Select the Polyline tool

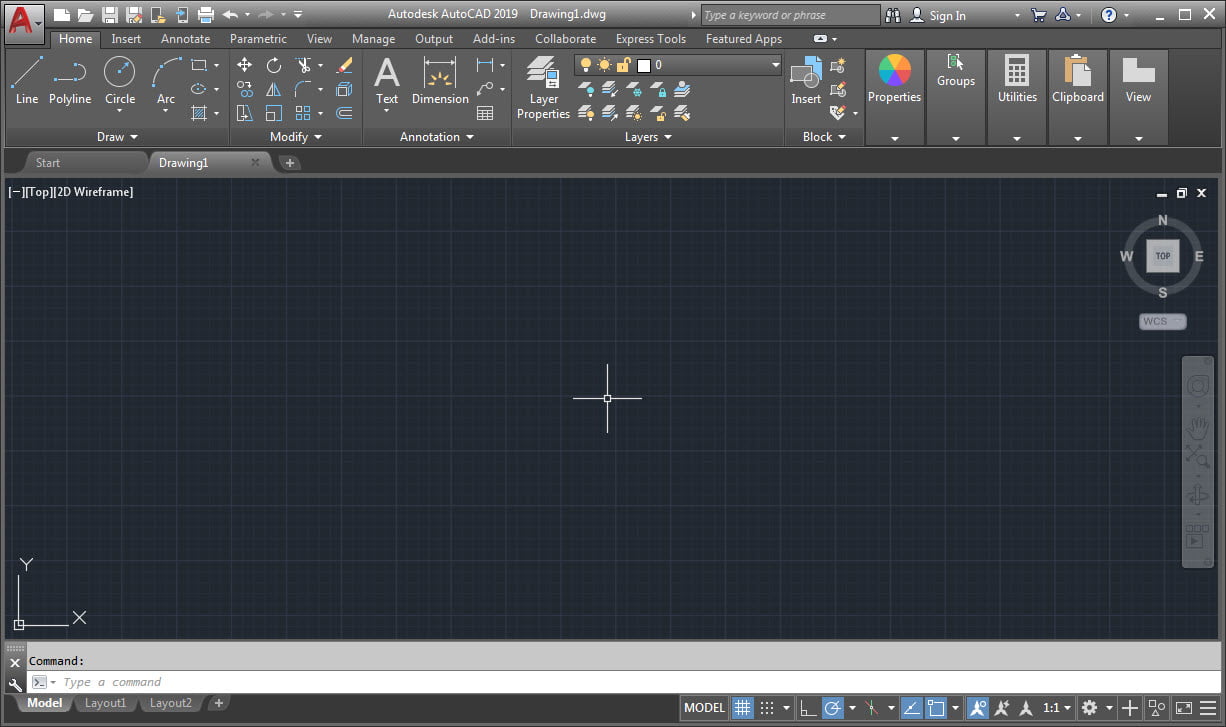(x=70, y=80)
